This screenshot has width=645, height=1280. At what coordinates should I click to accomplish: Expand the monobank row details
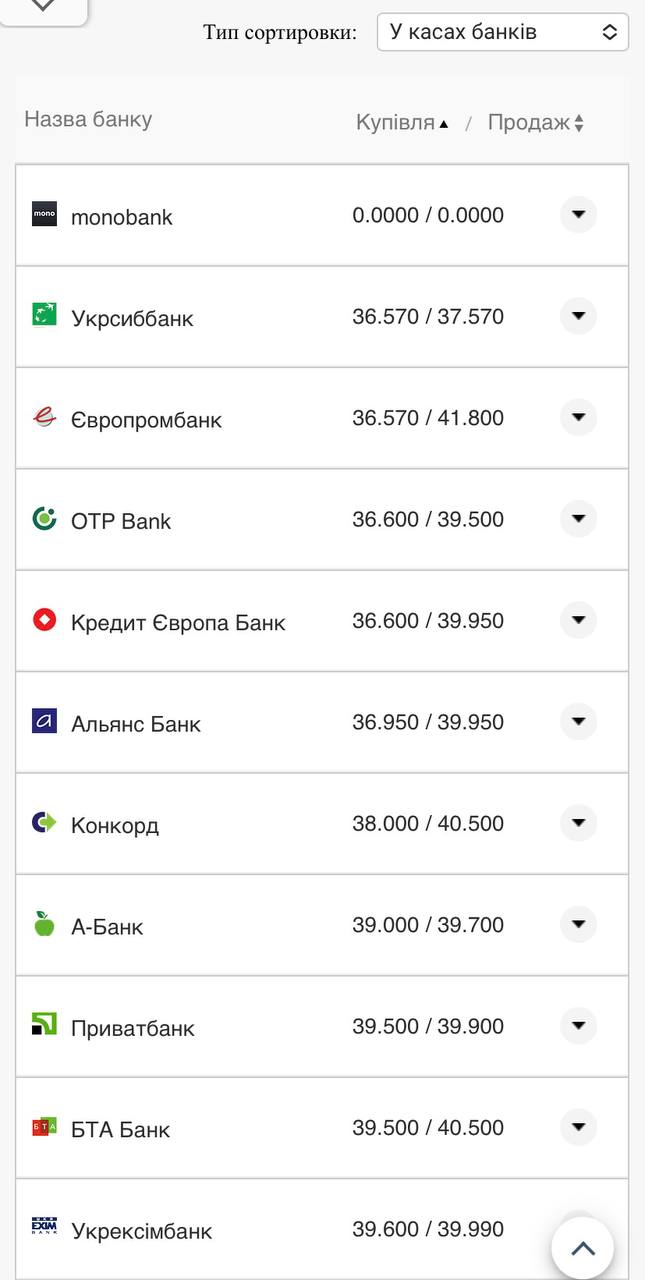(x=578, y=215)
